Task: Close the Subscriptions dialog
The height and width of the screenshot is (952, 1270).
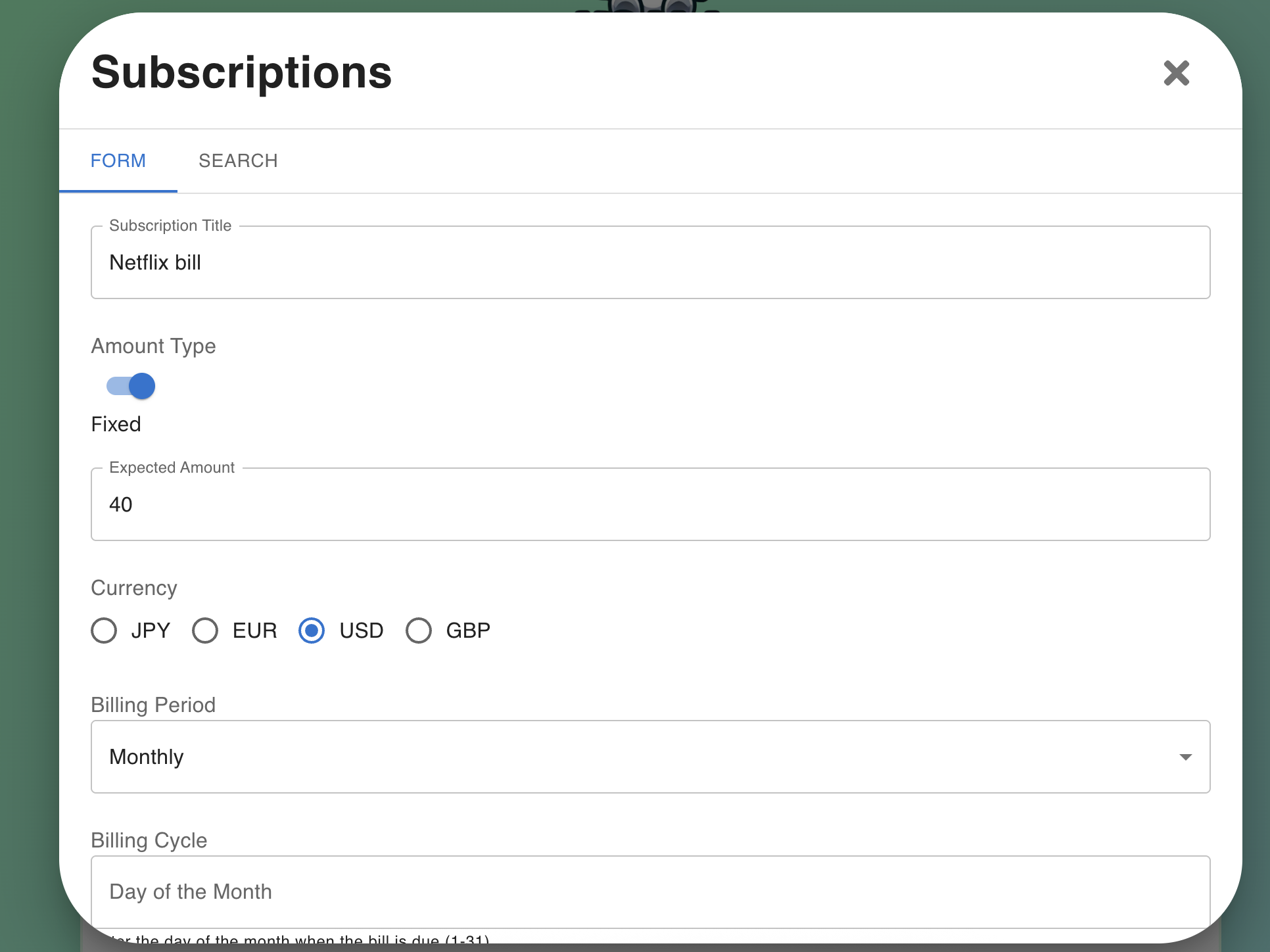Action: pyautogui.click(x=1176, y=73)
